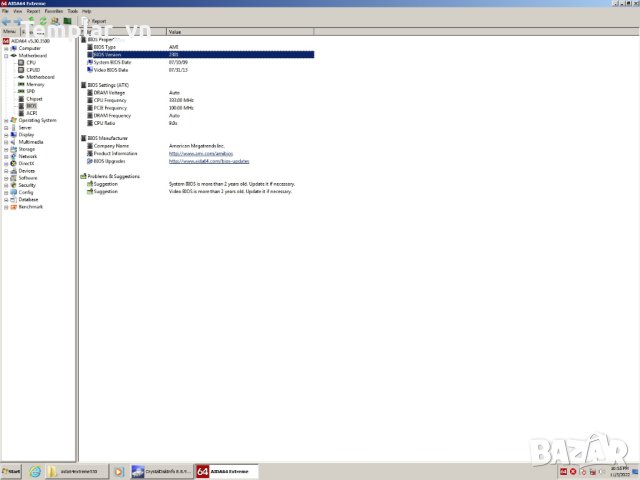Expand the Benchmark tree node
Viewport: 640px width, 480px height.
6,206
